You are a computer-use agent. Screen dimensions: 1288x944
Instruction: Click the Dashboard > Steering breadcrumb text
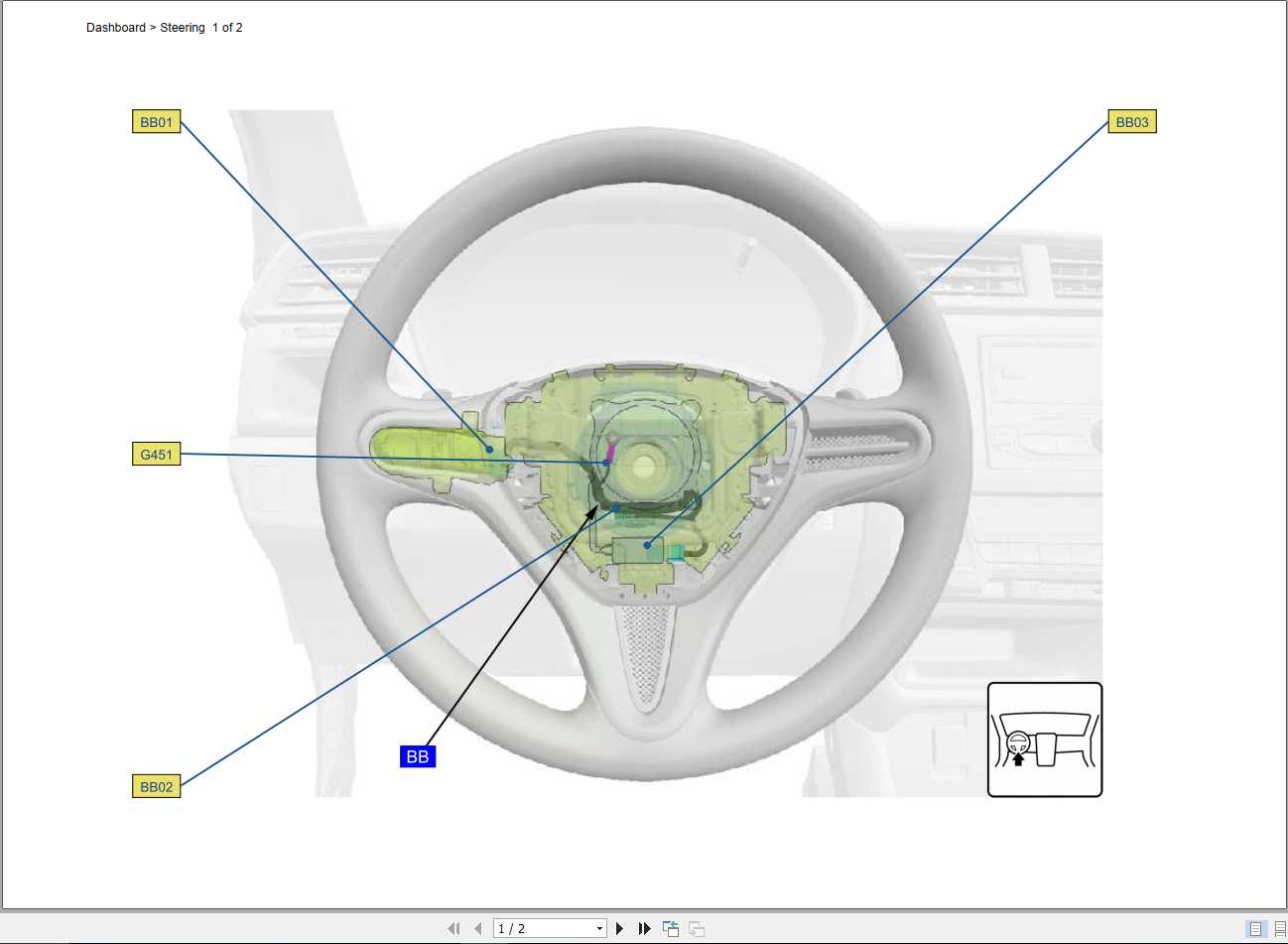(164, 28)
